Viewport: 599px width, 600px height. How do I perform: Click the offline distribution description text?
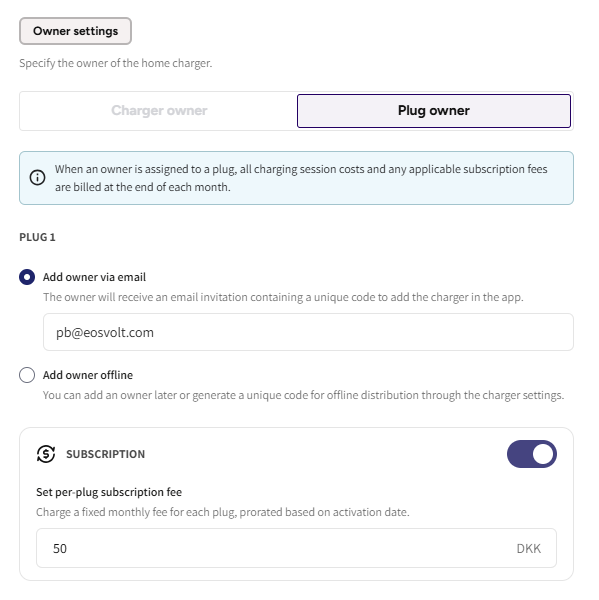pyautogui.click(x=303, y=395)
